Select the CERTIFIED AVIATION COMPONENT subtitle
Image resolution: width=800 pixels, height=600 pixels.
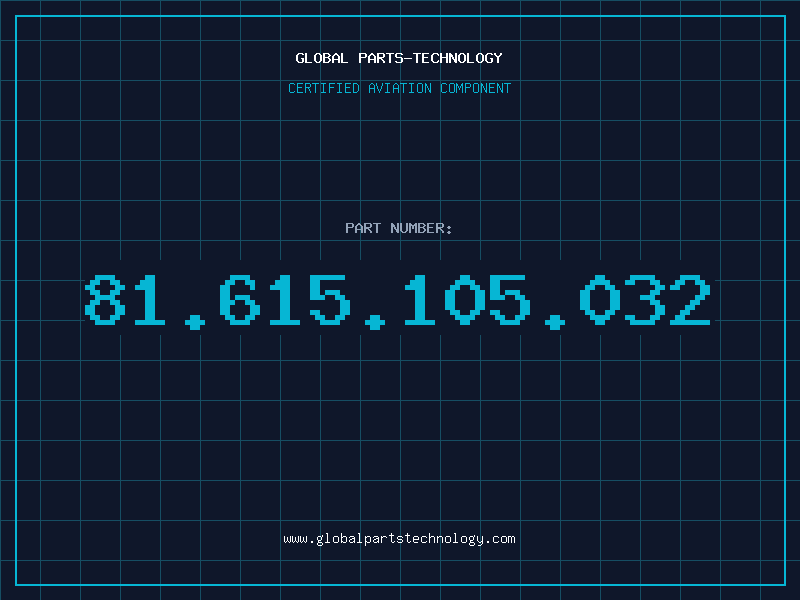(399, 88)
